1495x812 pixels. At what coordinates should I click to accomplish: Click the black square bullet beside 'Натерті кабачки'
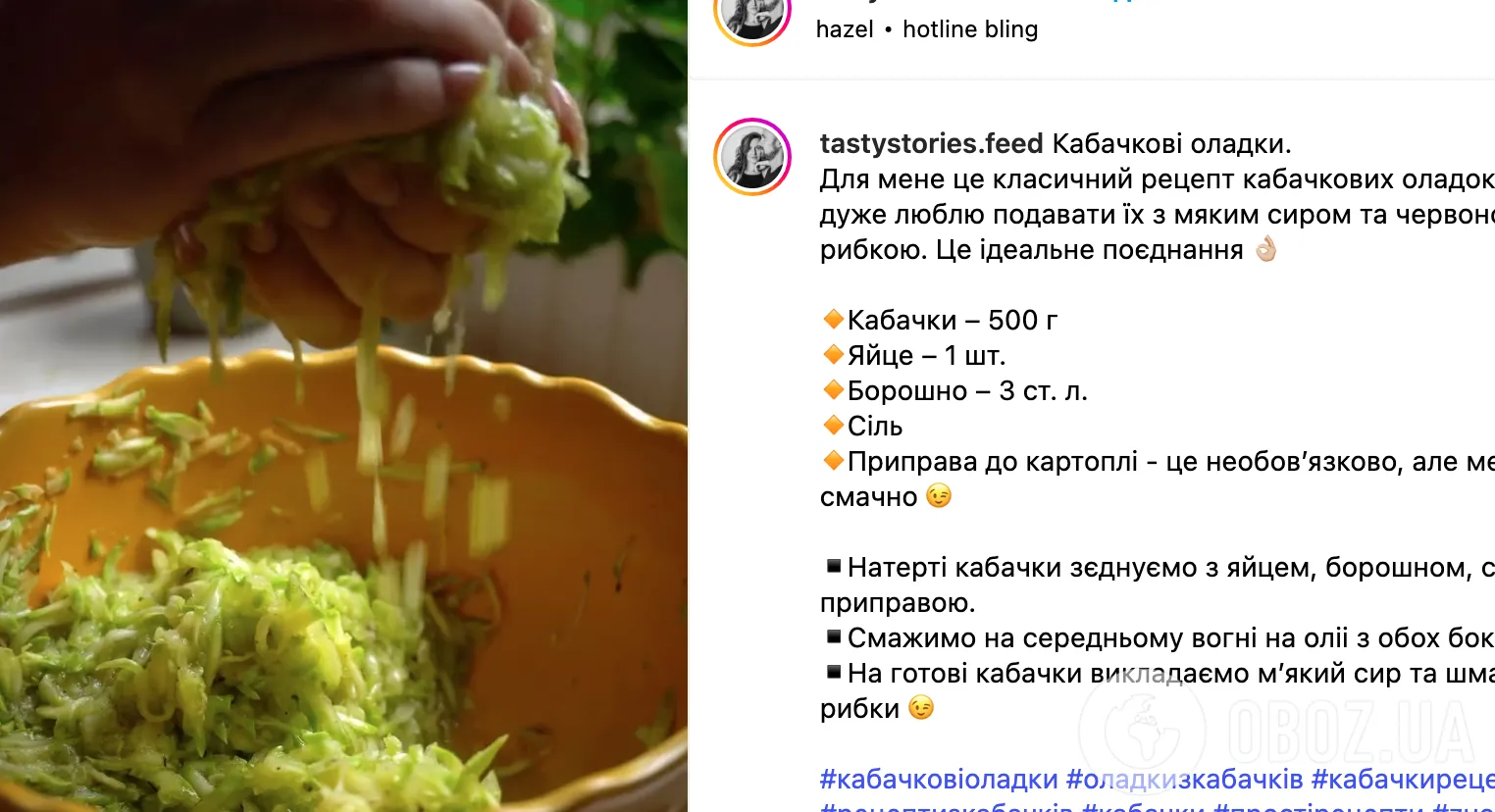[834, 566]
